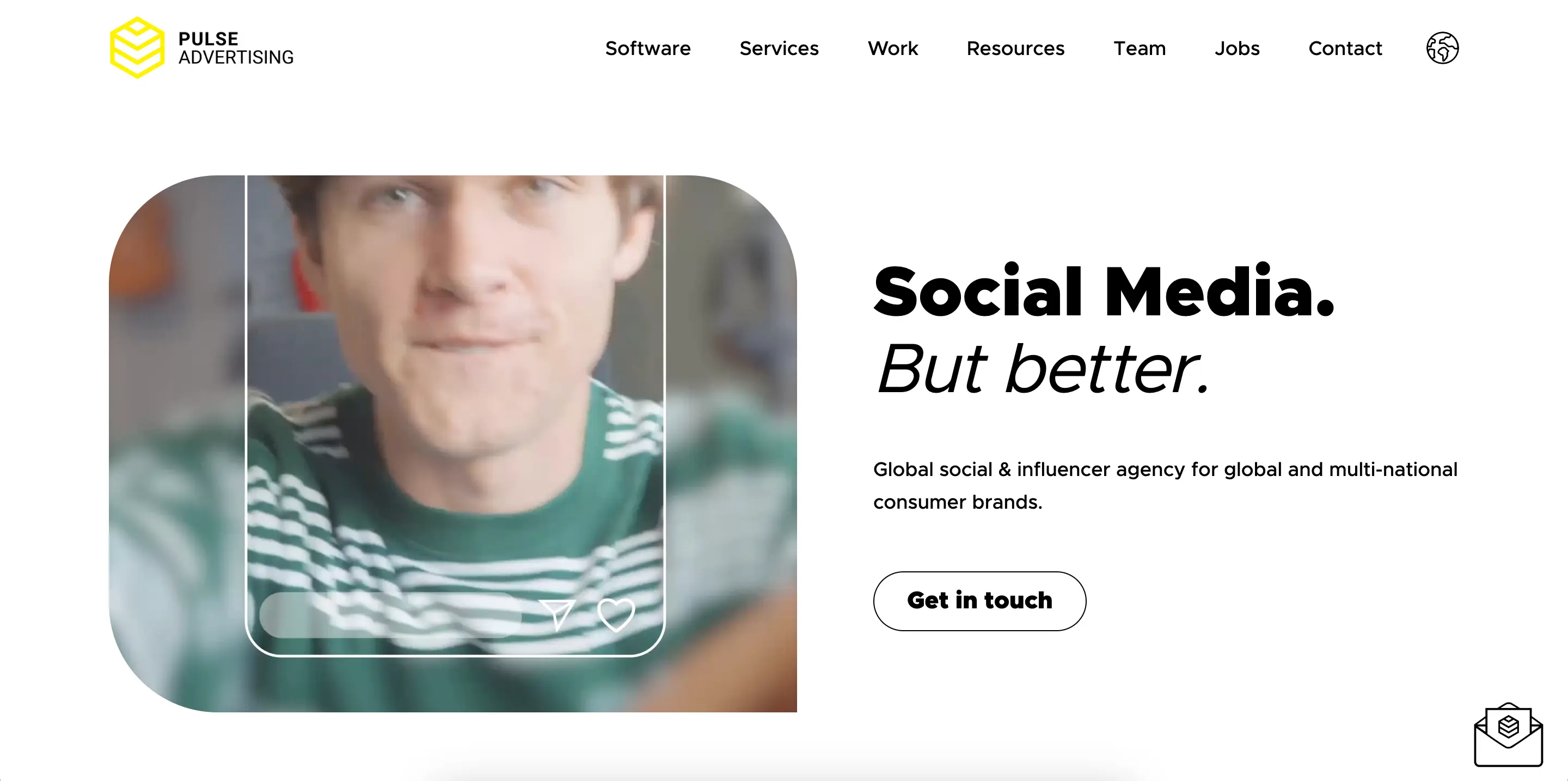Open the Jobs page
Screen dimensions: 1568x781
1237,48
